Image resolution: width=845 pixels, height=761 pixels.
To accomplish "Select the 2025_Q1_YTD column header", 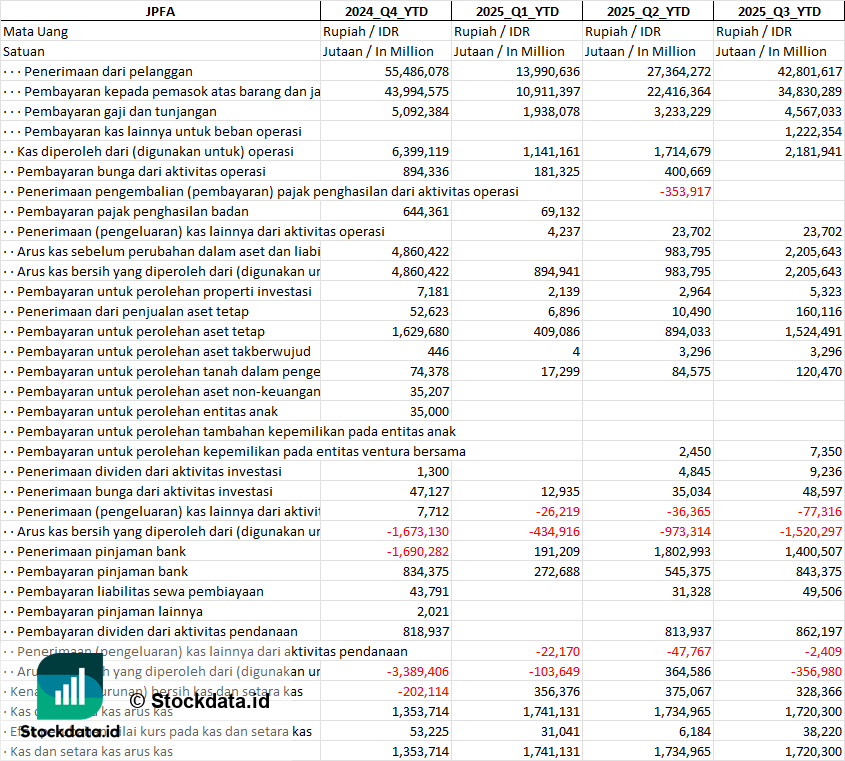I will tap(516, 11).
